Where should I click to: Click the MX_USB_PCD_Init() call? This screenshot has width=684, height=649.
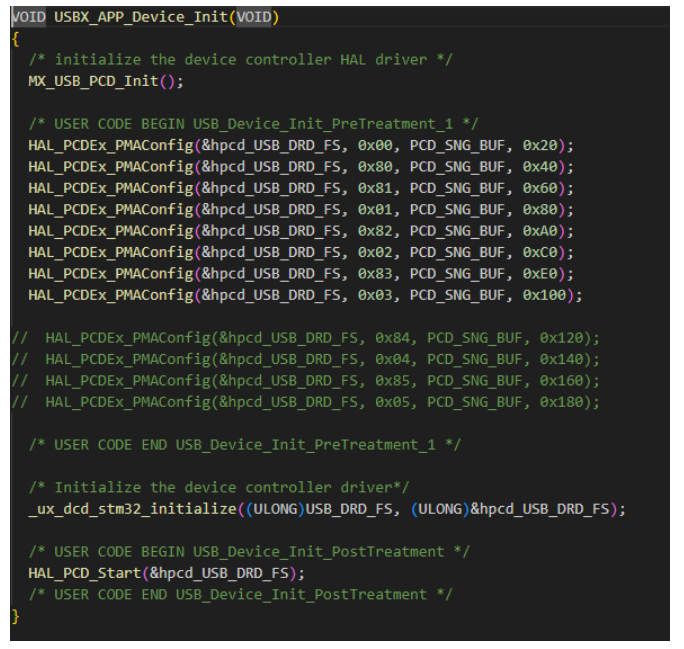(x=106, y=82)
